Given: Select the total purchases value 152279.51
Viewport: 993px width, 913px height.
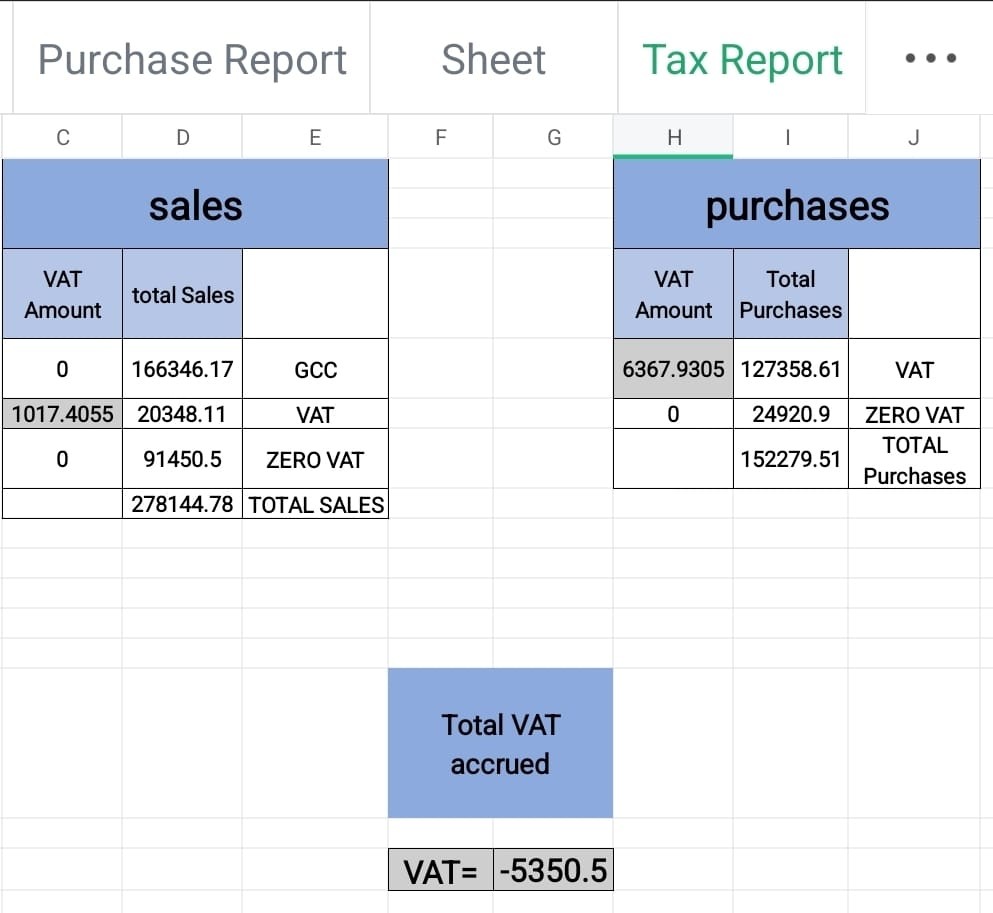Looking at the screenshot, I should coord(790,459).
